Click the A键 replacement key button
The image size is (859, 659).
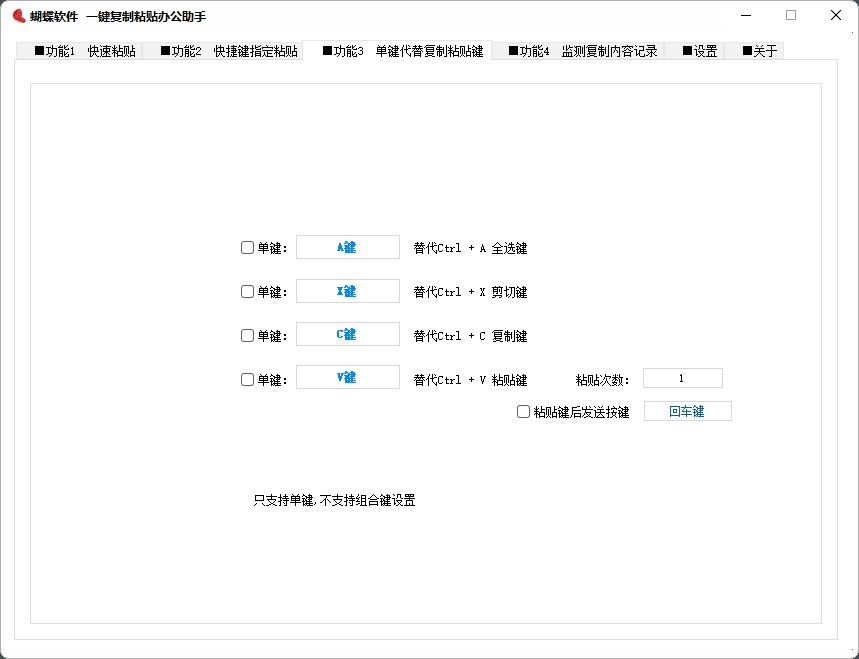click(x=347, y=246)
